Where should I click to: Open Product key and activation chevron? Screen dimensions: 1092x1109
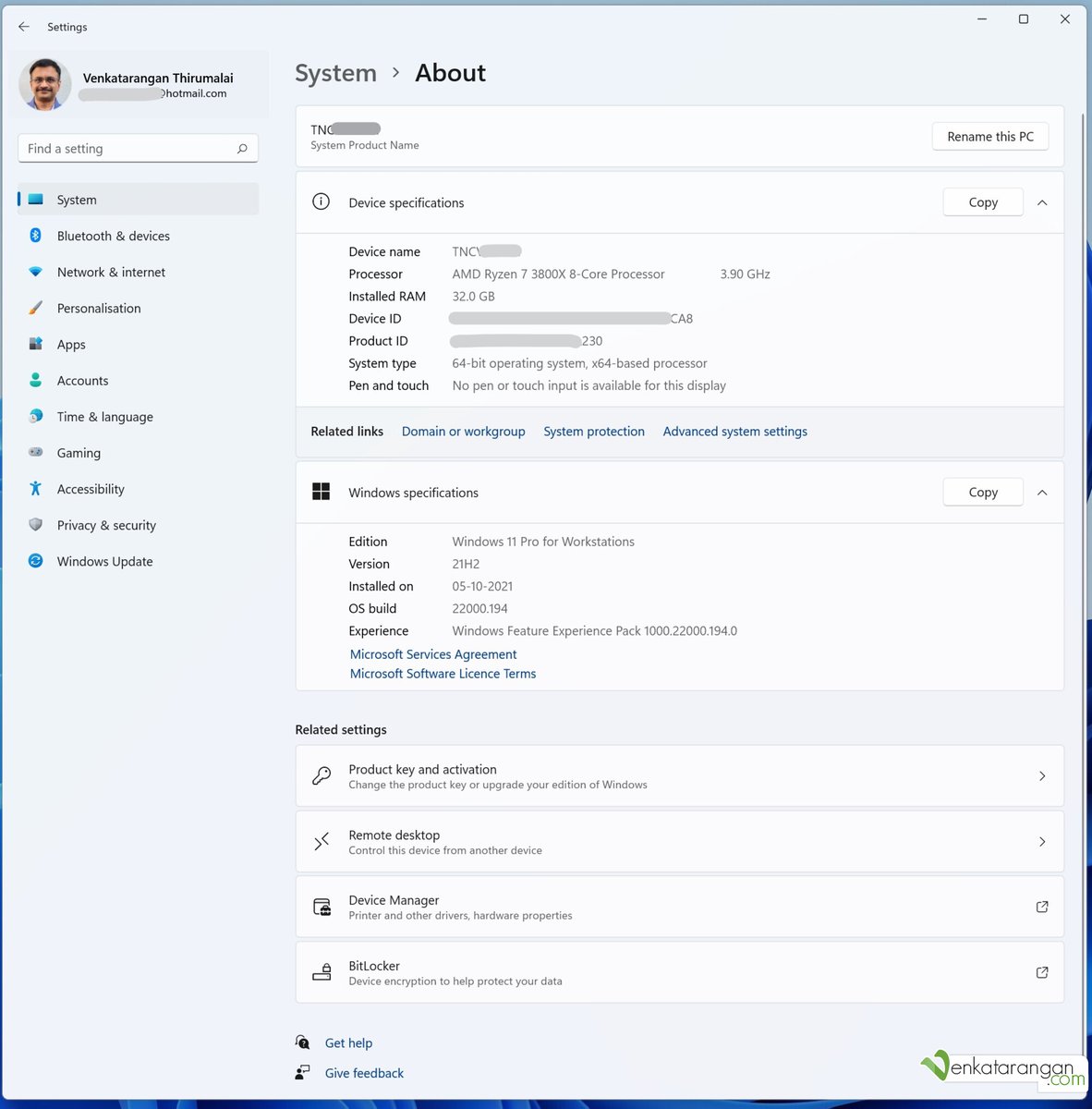pos(1042,776)
